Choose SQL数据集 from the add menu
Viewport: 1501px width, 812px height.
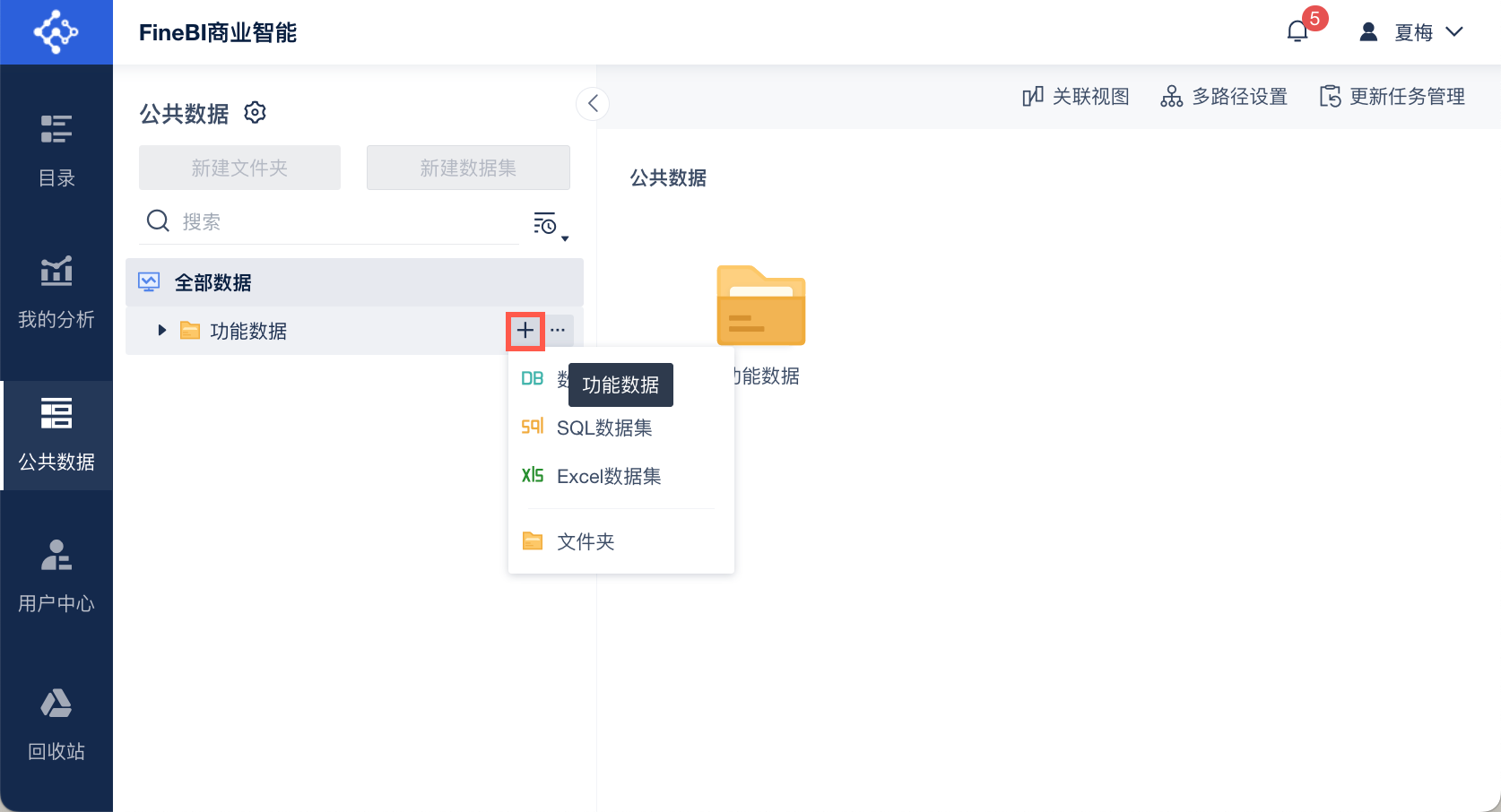[604, 428]
